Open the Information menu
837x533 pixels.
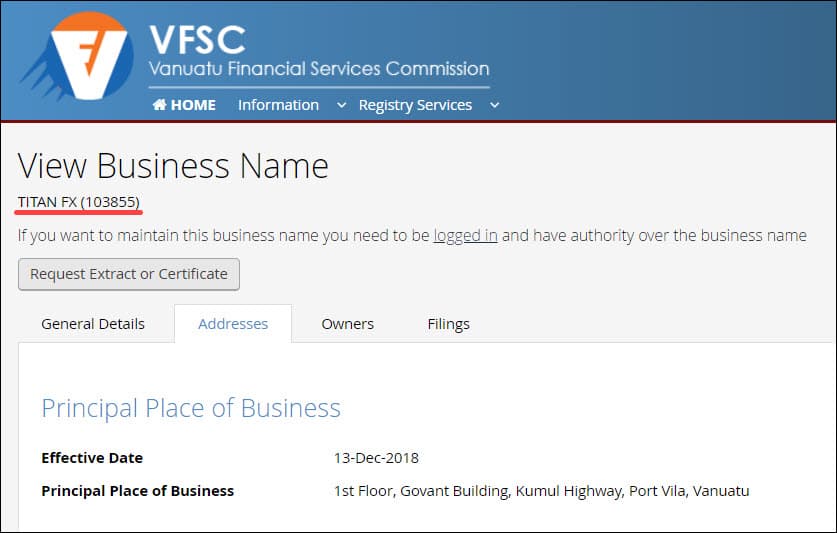[x=278, y=105]
